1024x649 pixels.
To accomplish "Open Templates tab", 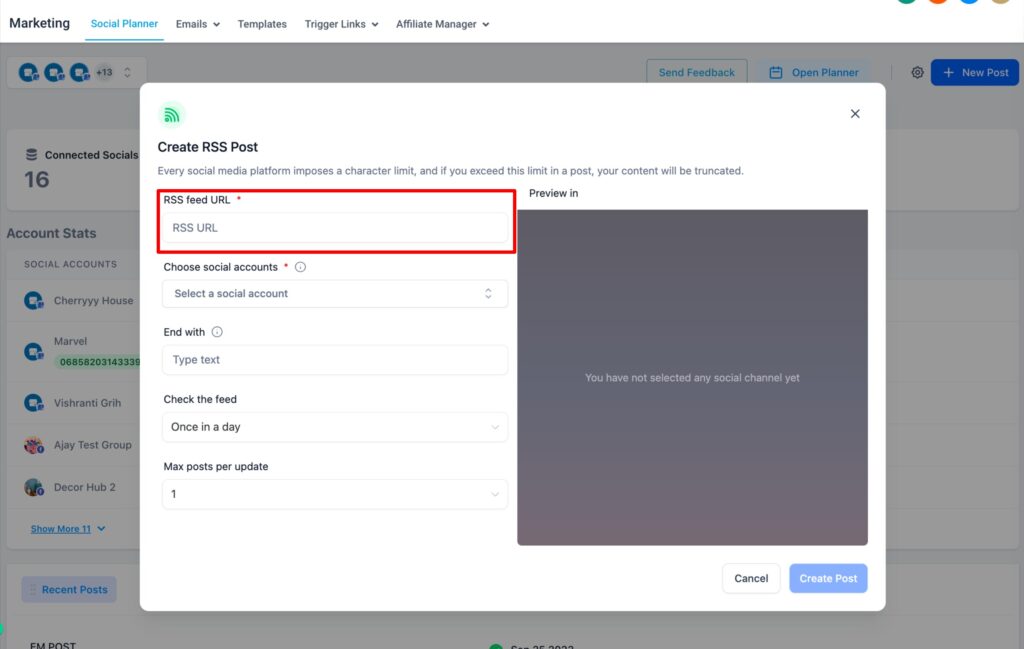I will coord(262,24).
